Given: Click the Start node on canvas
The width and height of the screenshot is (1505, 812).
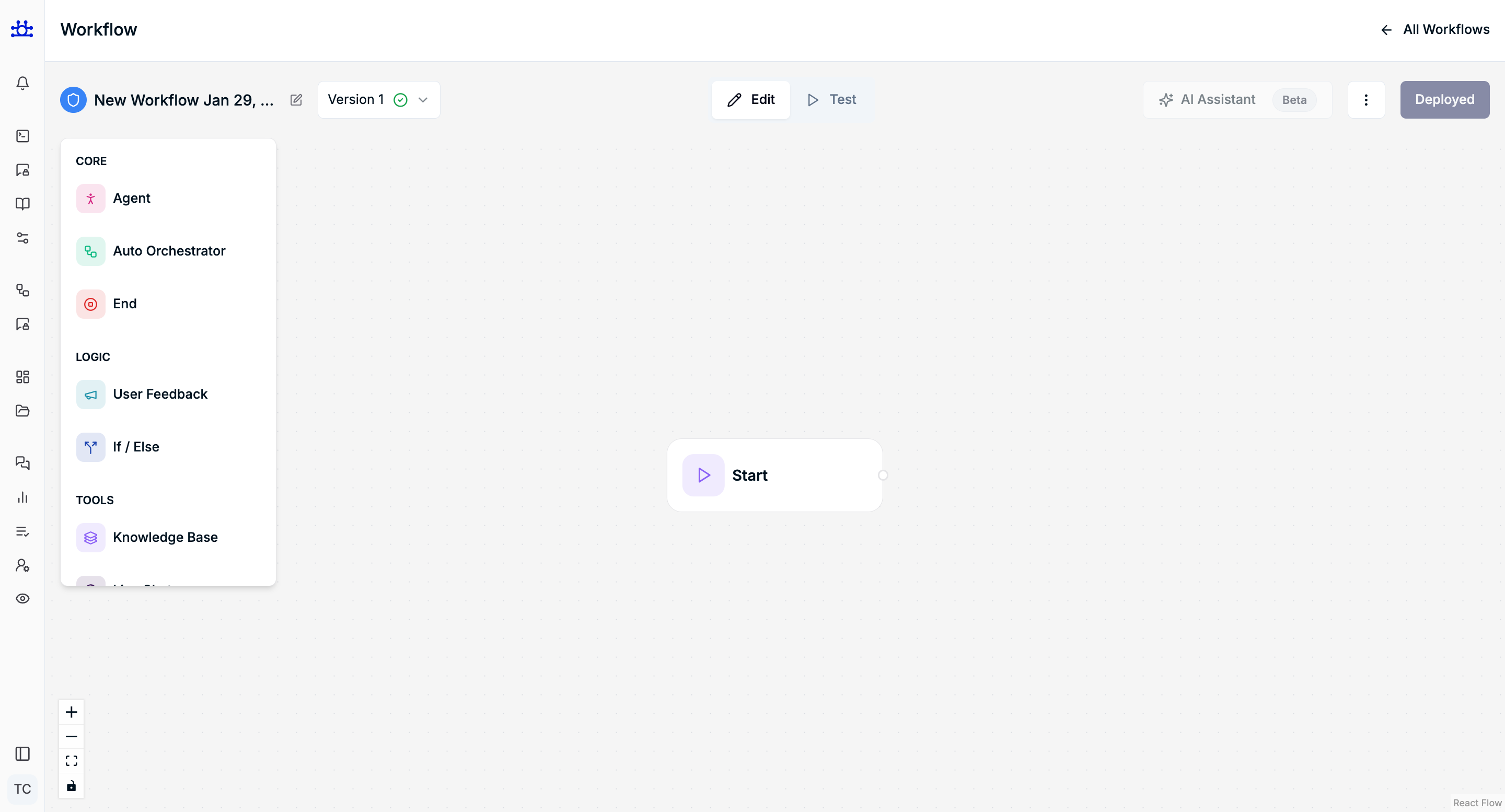Looking at the screenshot, I should [774, 475].
